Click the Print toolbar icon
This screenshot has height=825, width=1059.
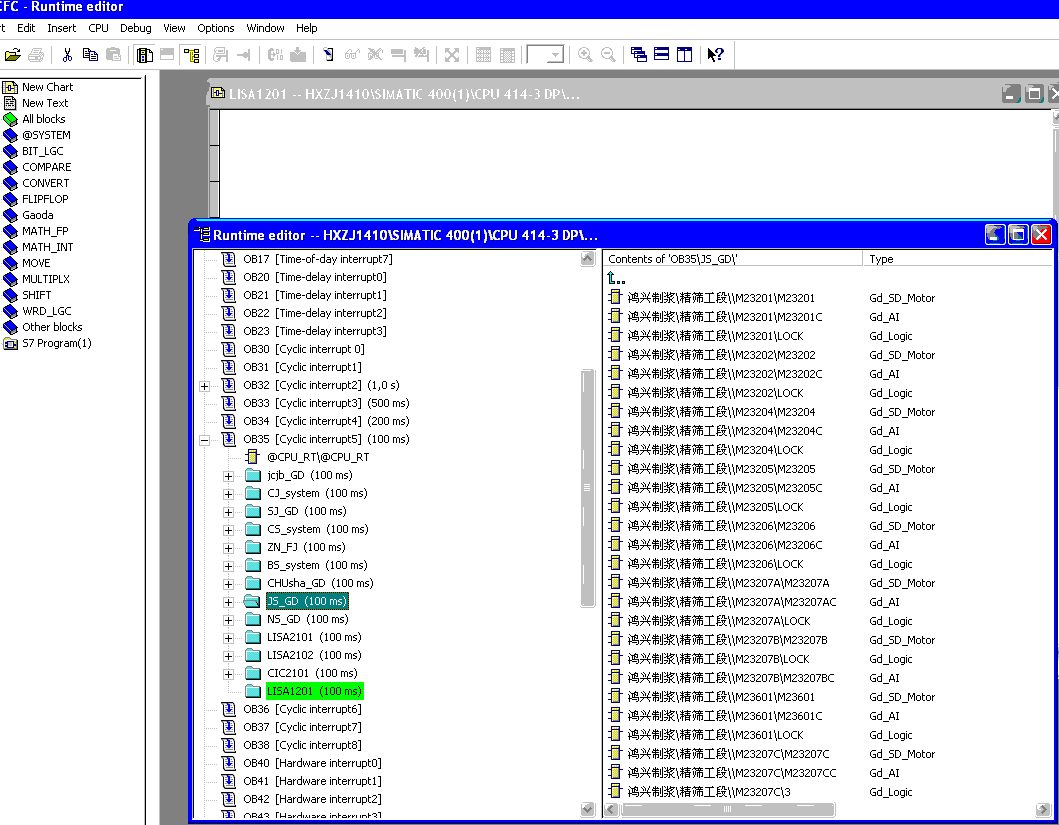[36, 55]
